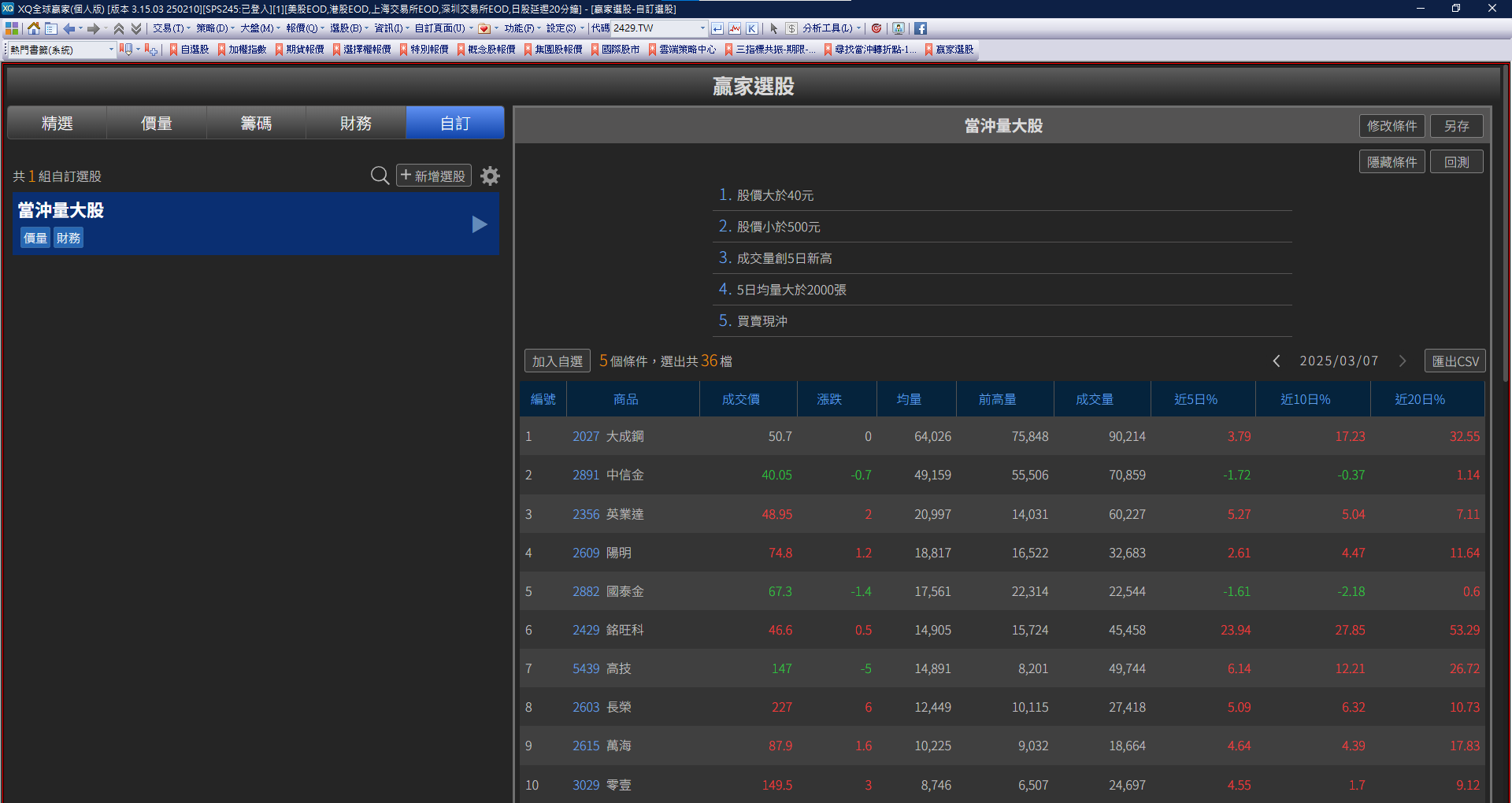
Task: Expand the 熱門書籤(系統) combo box
Action: pyautogui.click(x=111, y=50)
